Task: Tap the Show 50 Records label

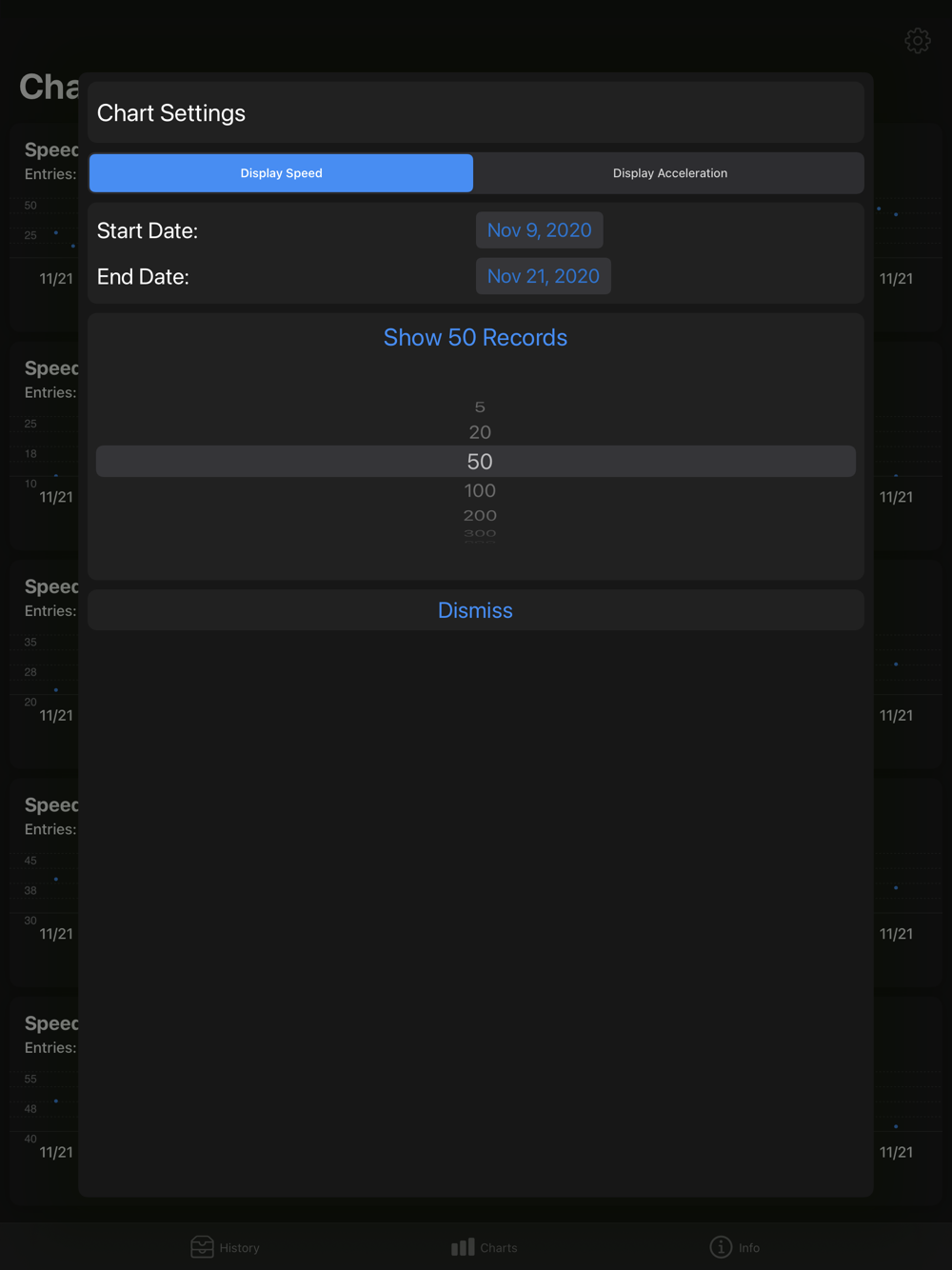Action: pos(476,338)
